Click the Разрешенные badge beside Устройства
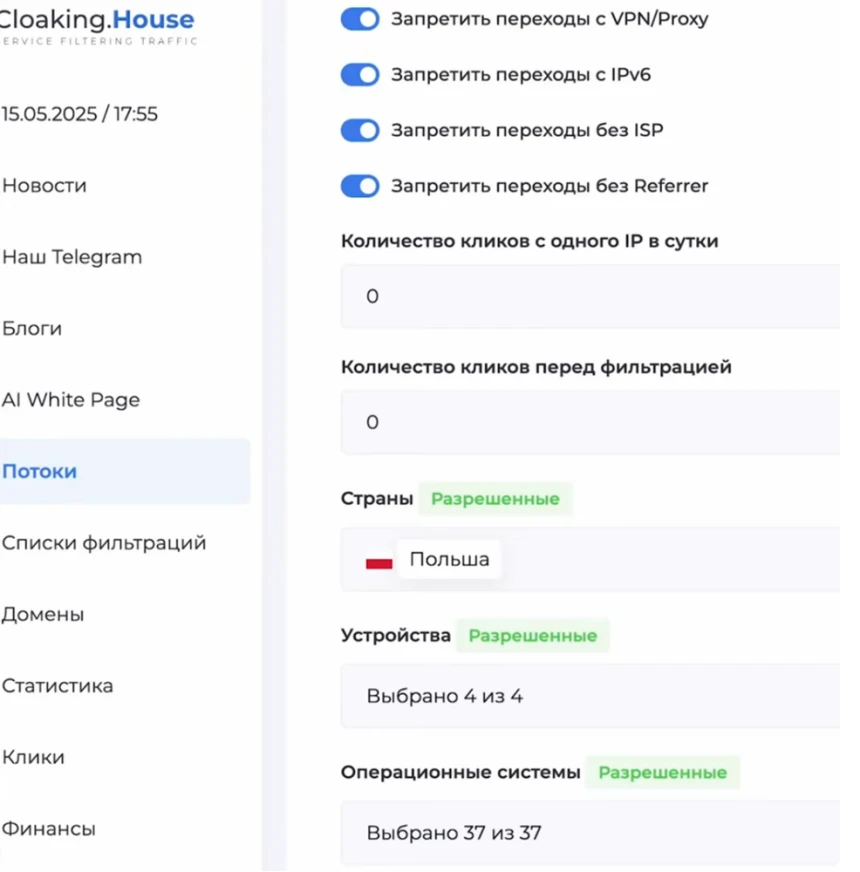The height and width of the screenshot is (872, 860). [532, 636]
